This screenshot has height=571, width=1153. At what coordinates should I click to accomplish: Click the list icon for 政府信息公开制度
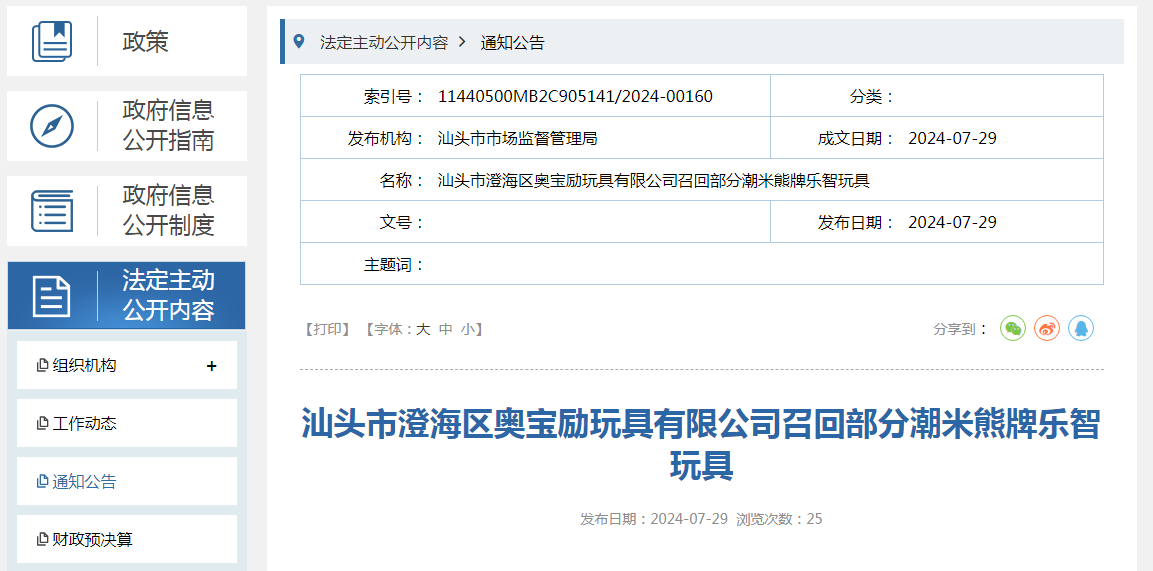pos(52,211)
